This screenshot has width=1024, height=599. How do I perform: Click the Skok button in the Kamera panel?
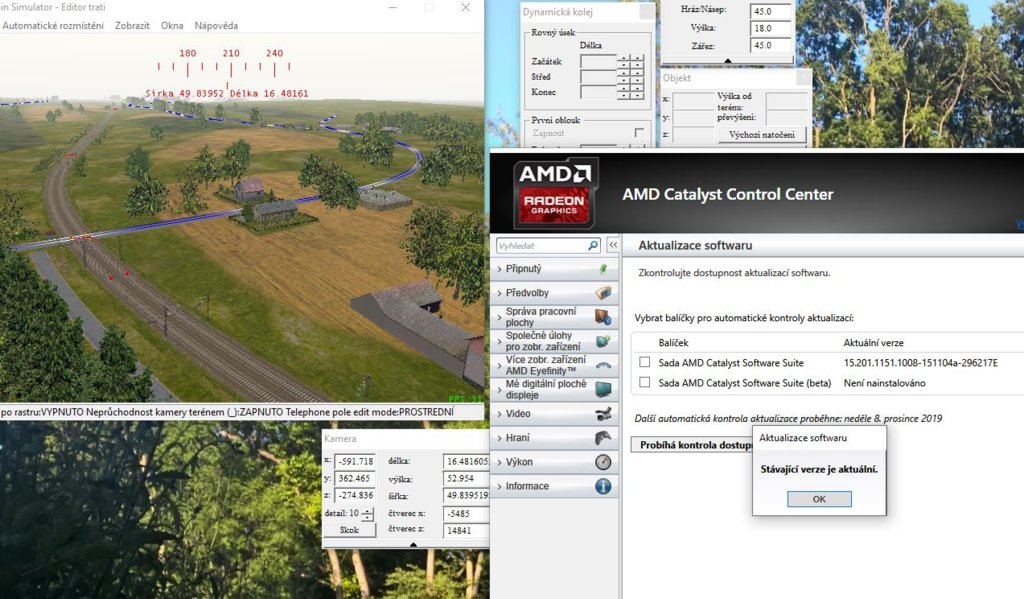[349, 530]
